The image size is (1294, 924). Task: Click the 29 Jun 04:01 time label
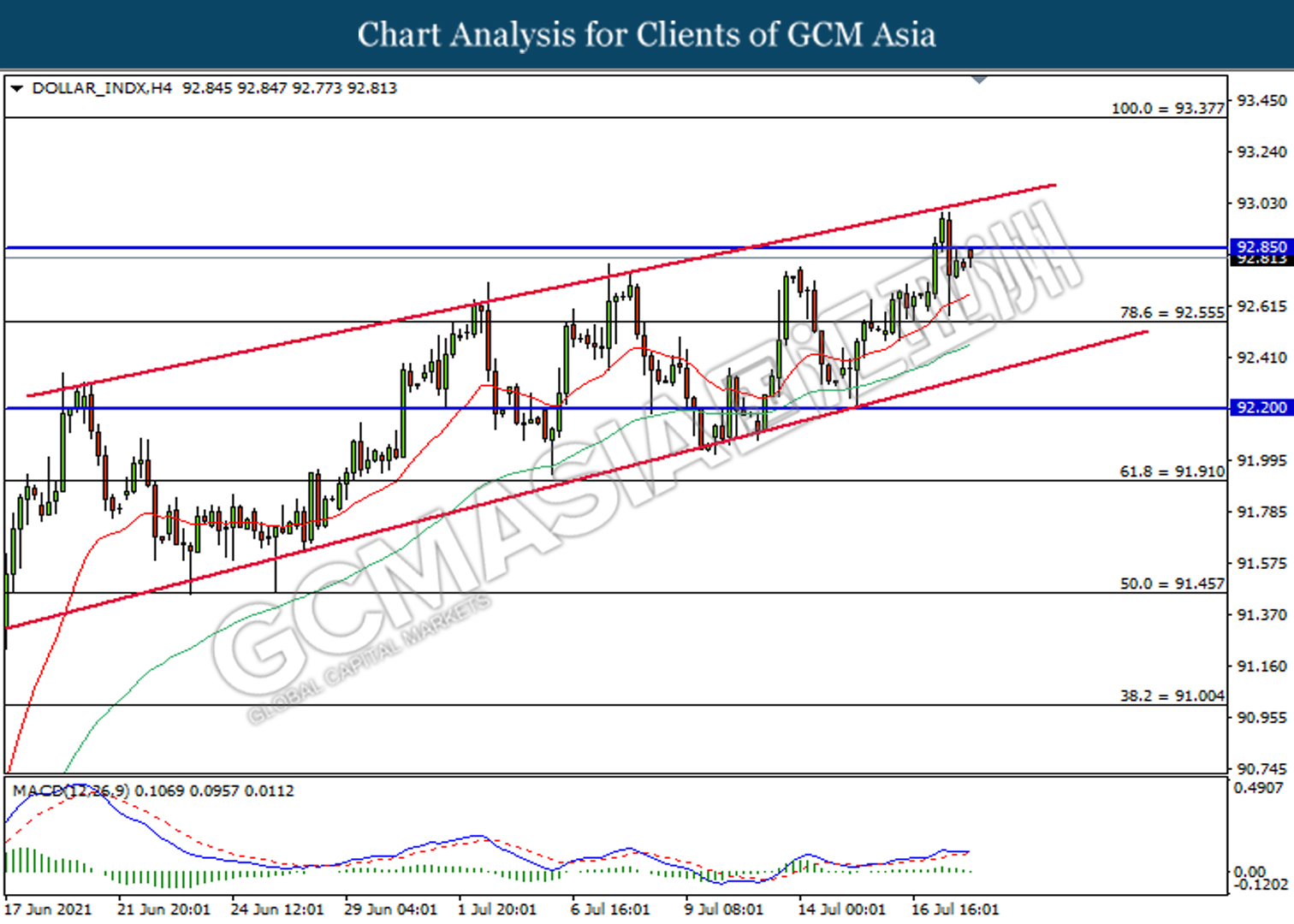point(391,909)
